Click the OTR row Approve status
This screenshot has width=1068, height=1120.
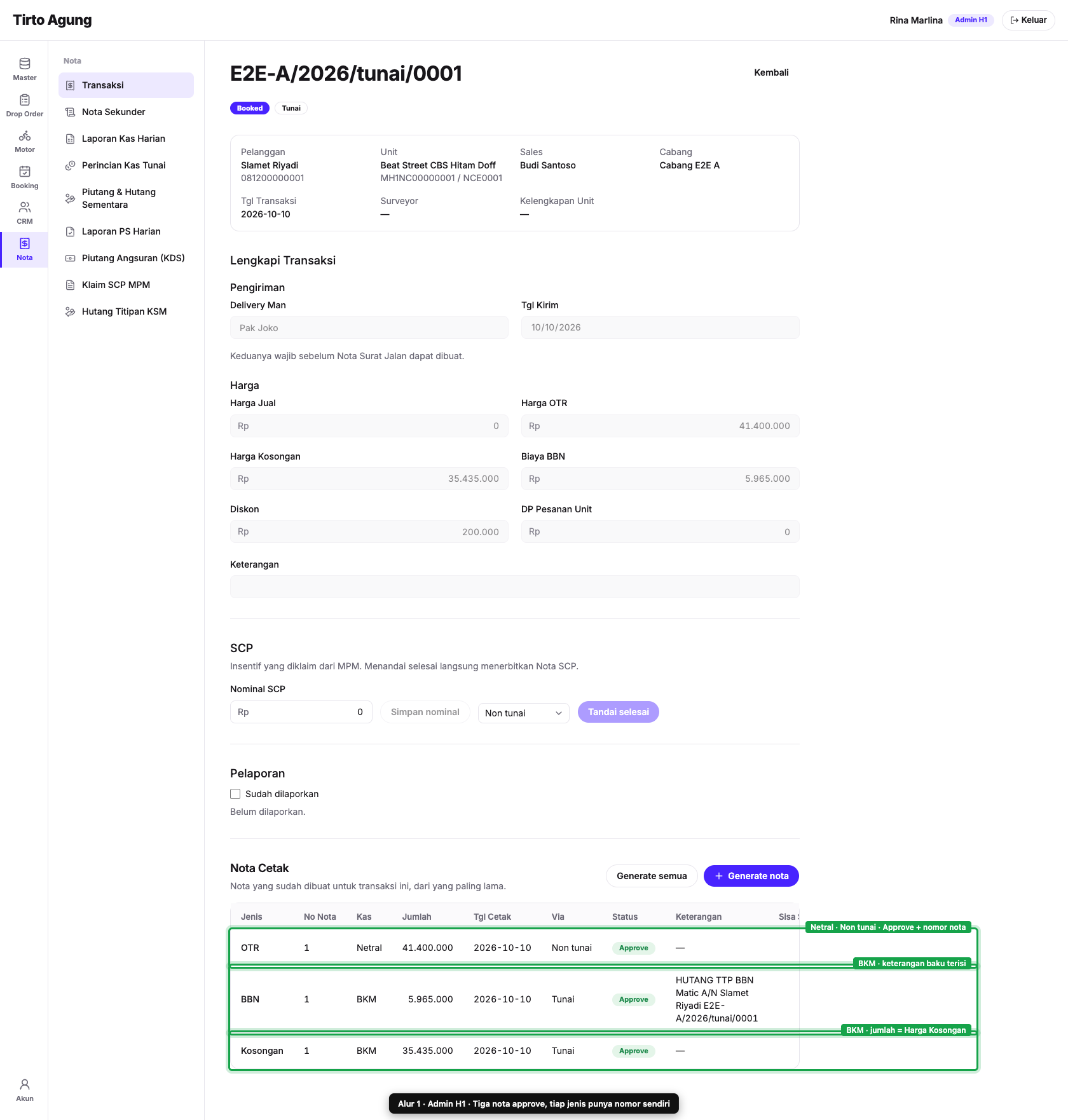pos(633,948)
